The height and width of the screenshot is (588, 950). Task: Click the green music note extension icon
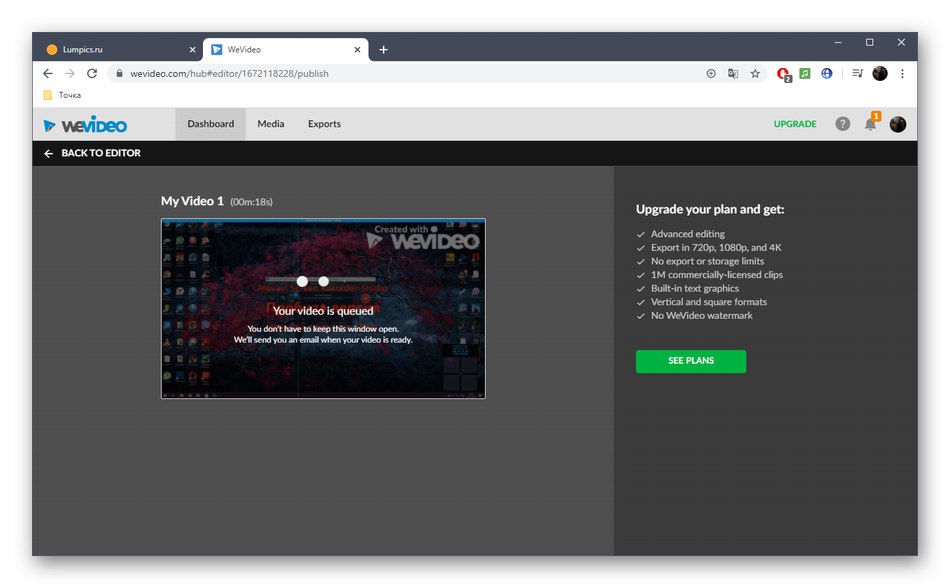[x=805, y=73]
